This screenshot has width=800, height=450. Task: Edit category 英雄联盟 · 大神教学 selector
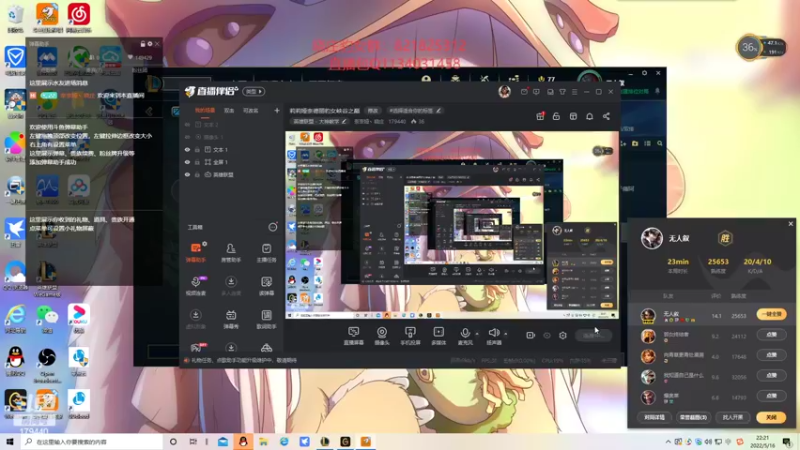(319, 121)
